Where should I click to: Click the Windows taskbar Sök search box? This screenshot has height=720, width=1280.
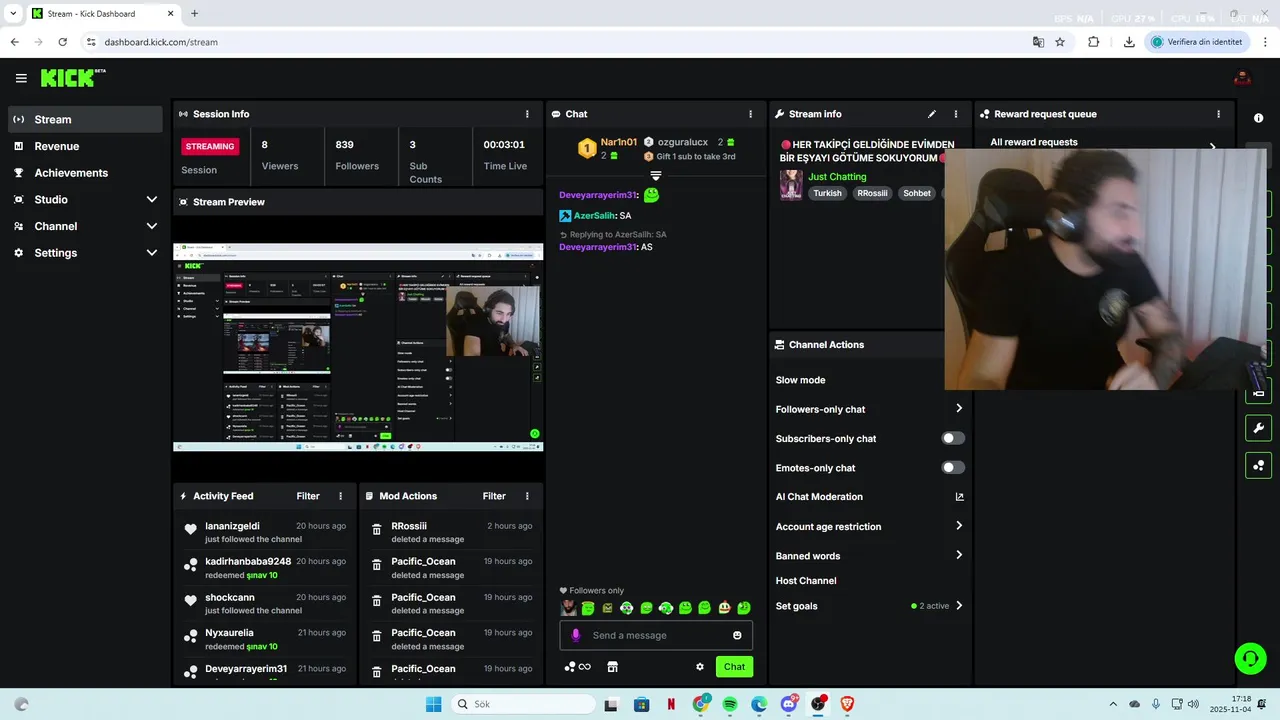tap(523, 704)
